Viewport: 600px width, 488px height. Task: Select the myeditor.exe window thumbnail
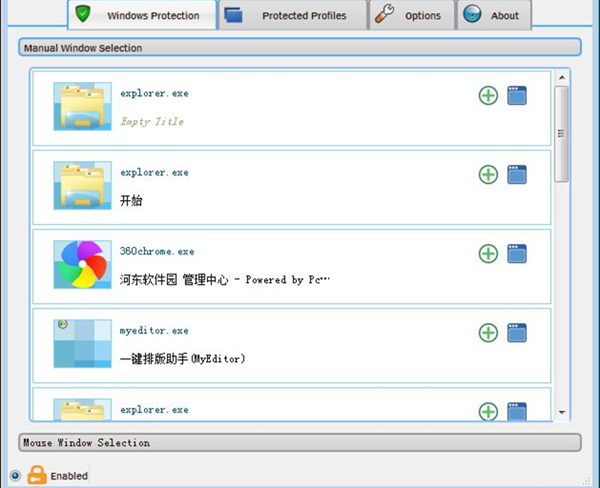click(82, 343)
